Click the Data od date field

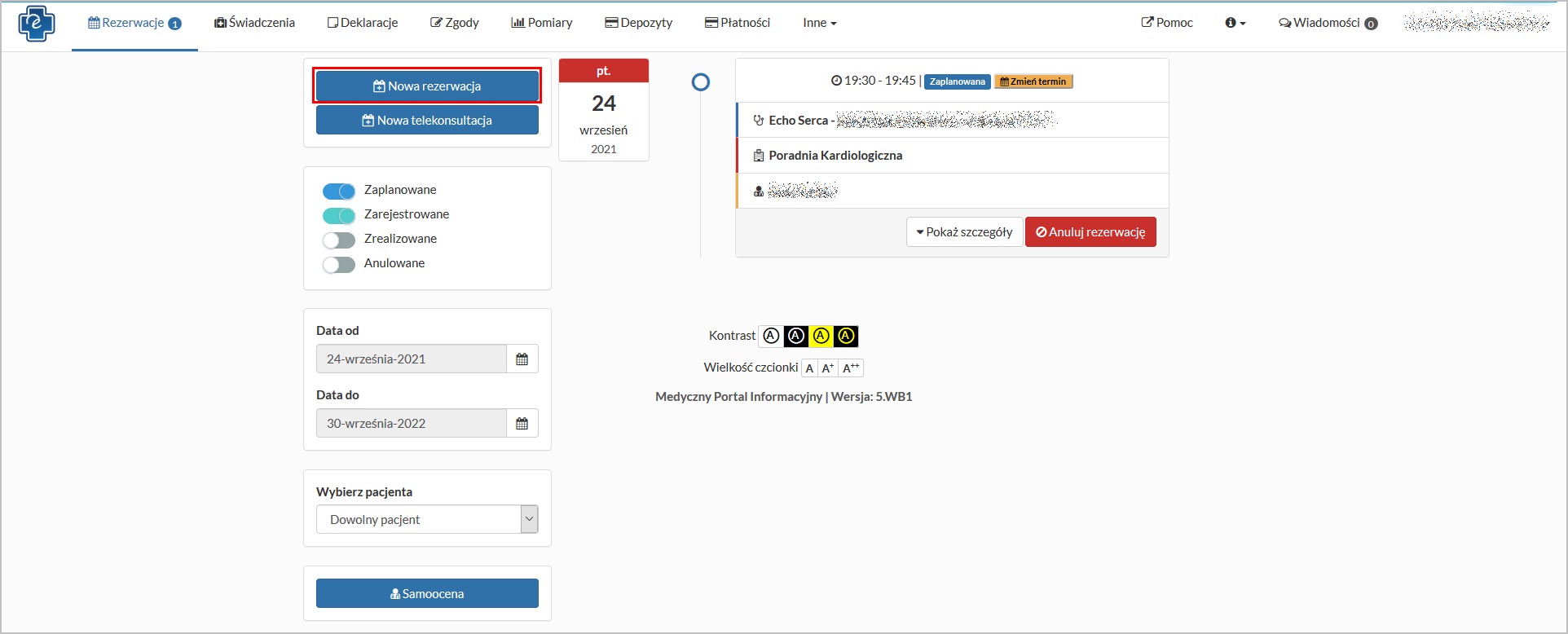(x=411, y=359)
